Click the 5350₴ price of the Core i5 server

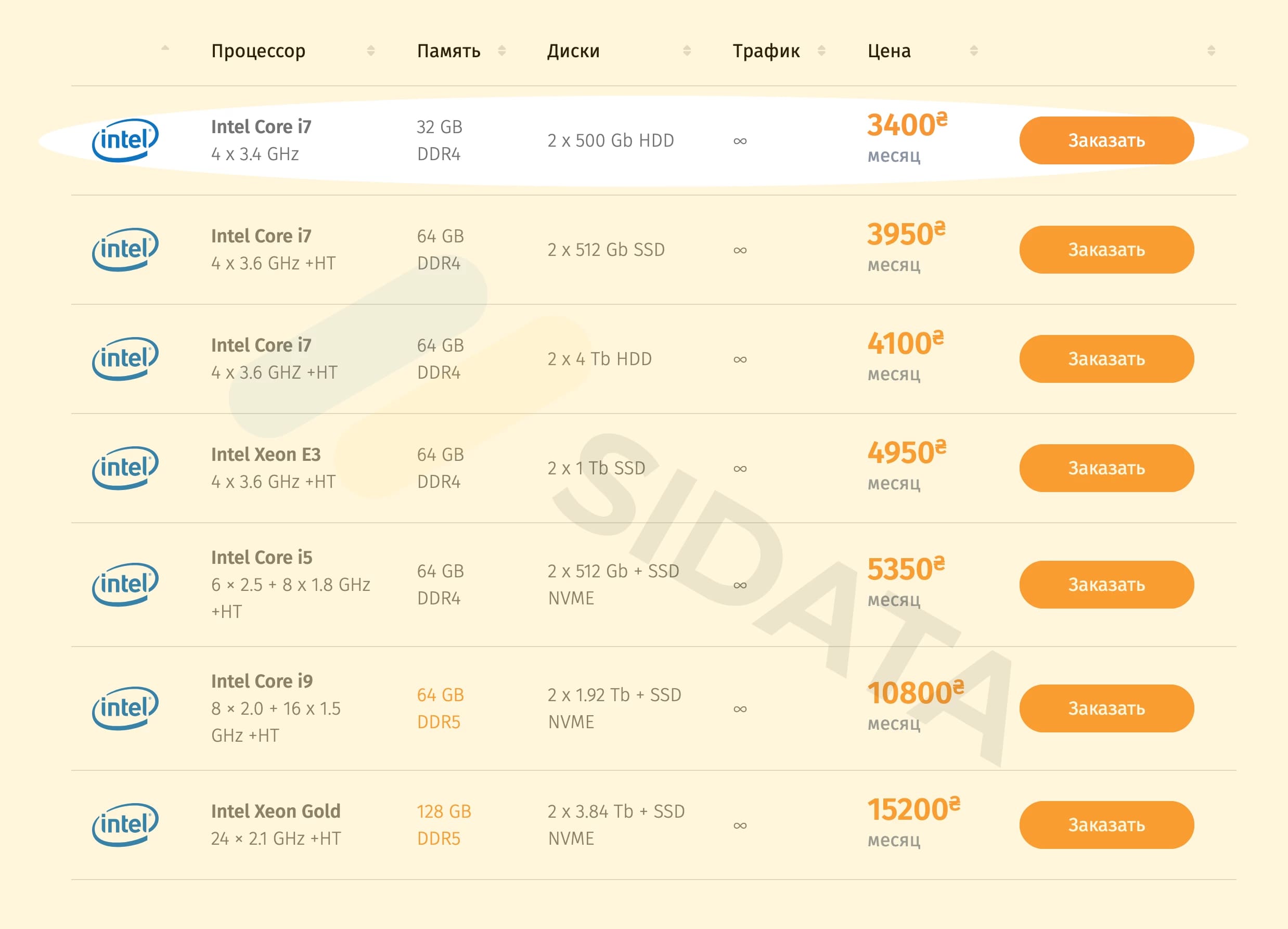(905, 569)
